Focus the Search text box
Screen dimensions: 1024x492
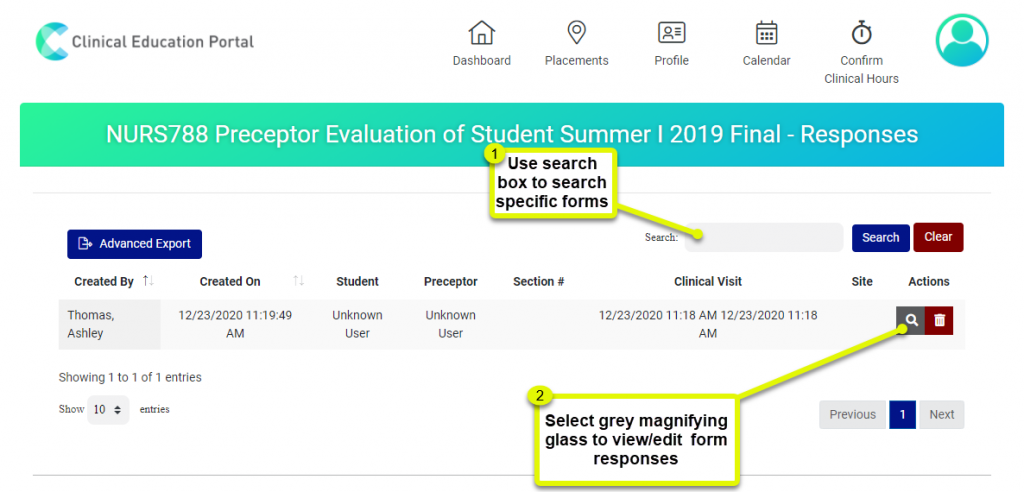pyautogui.click(x=764, y=238)
